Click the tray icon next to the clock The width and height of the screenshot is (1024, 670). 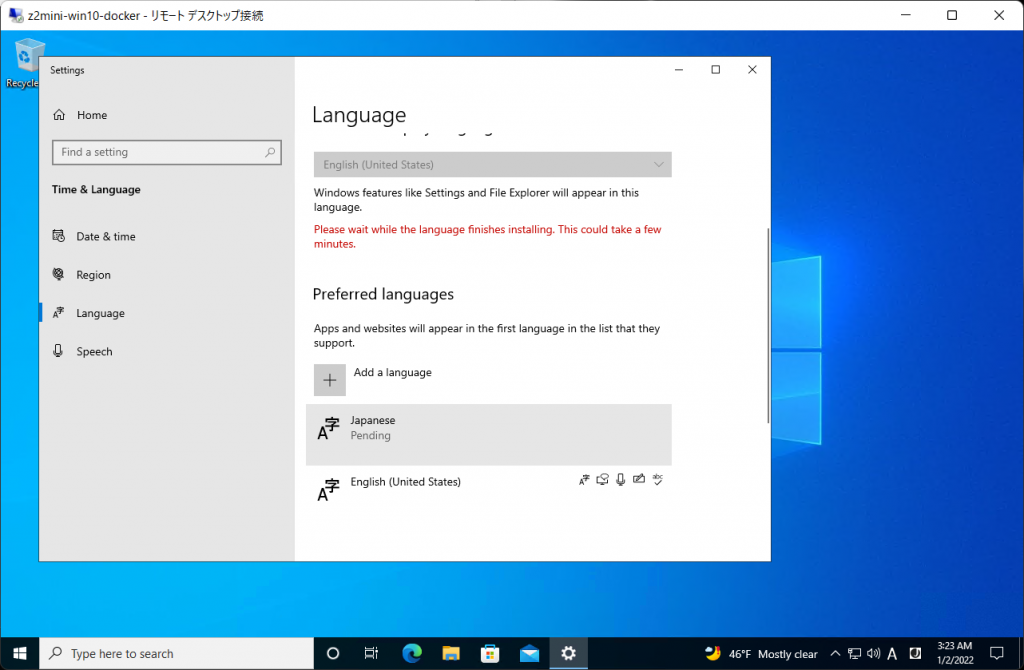(x=916, y=653)
